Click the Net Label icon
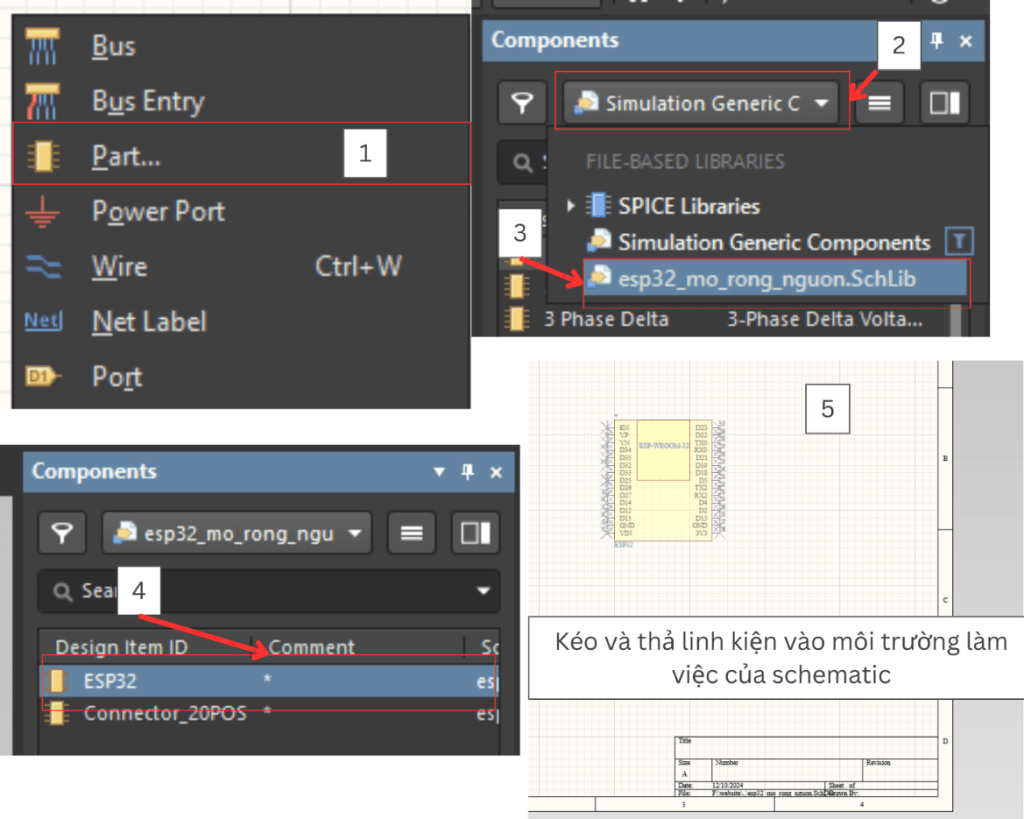 pyautogui.click(x=42, y=322)
